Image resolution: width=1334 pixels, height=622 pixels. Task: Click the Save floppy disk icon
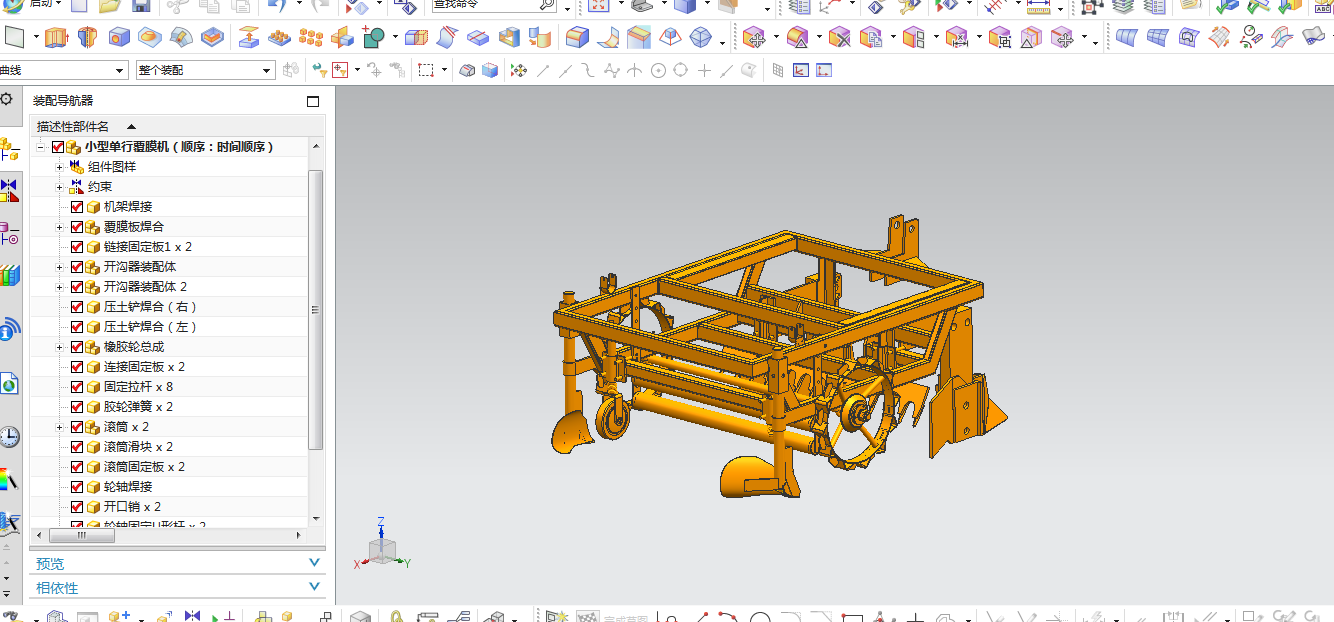point(141,6)
